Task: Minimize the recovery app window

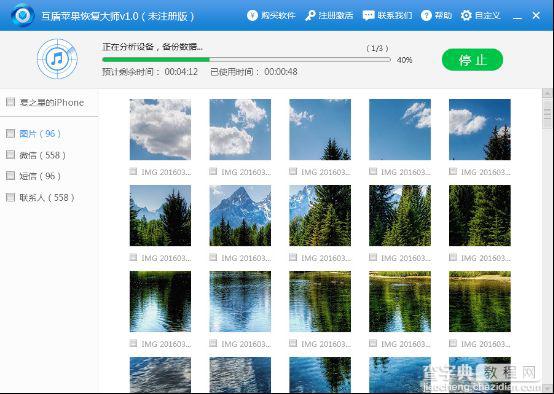Action: click(517, 16)
